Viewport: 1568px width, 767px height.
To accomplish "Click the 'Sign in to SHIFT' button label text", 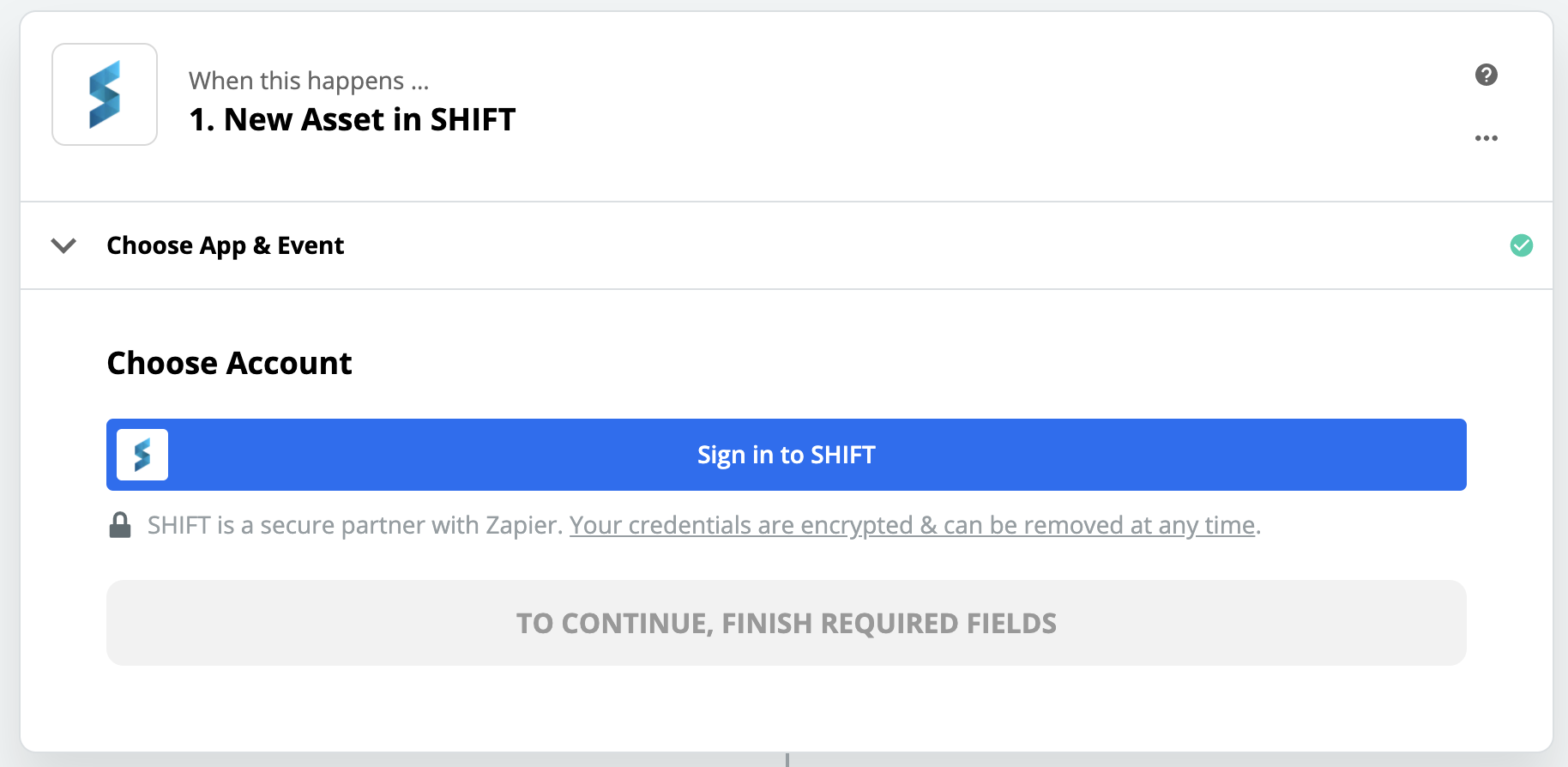I will pyautogui.click(x=786, y=455).
